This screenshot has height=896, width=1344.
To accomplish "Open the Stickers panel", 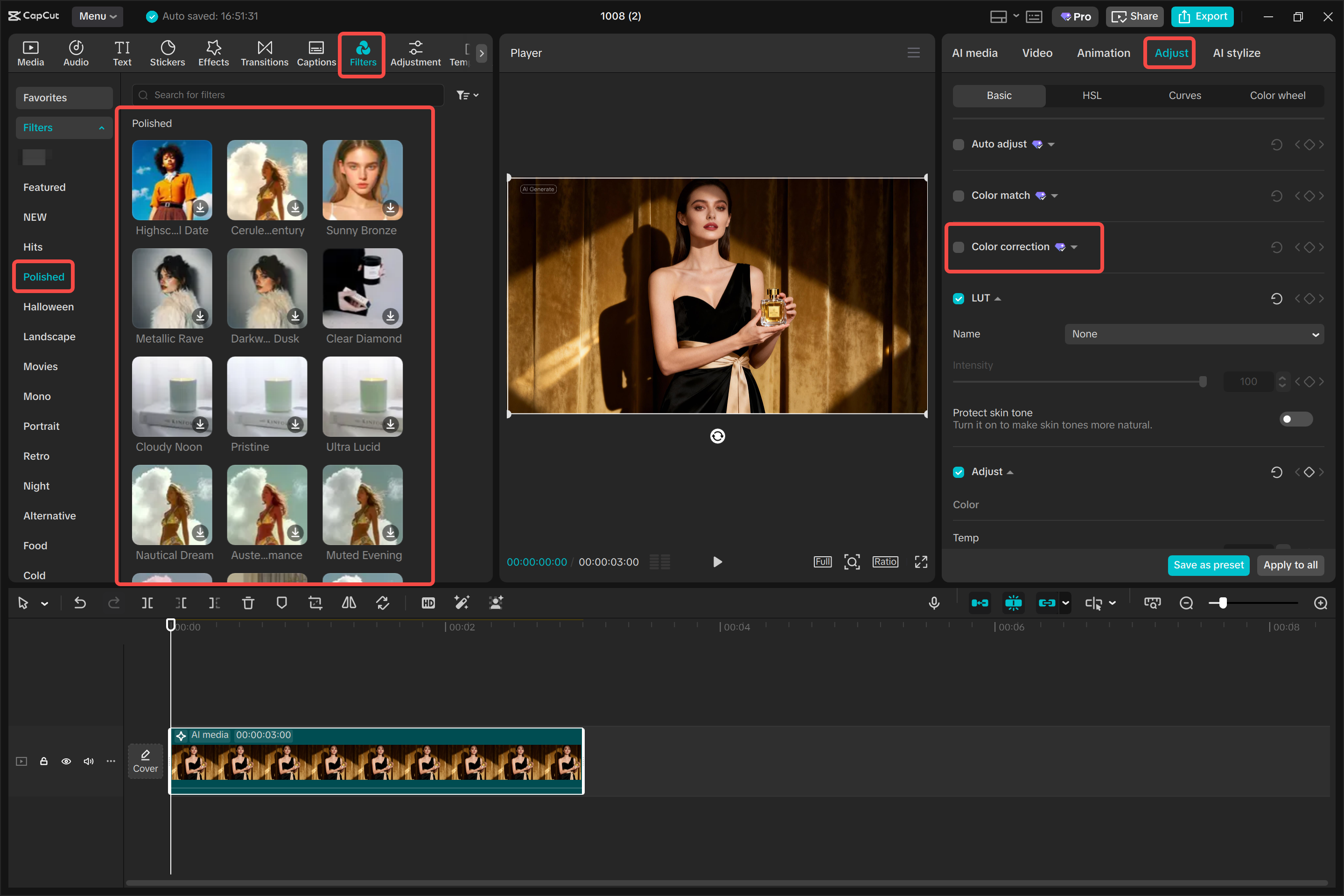I will coord(168,53).
